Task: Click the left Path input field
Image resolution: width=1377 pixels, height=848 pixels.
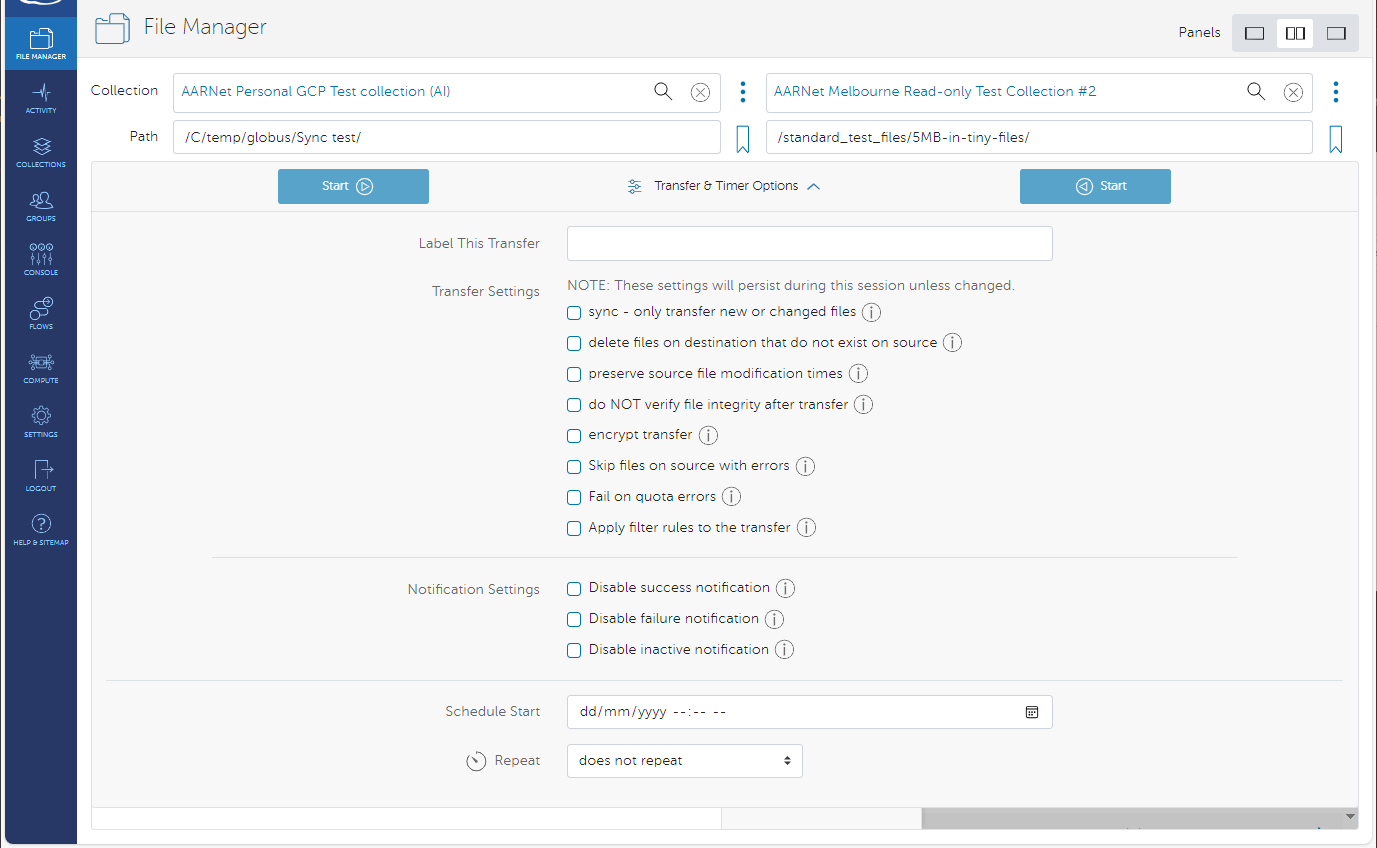Action: coord(447,138)
